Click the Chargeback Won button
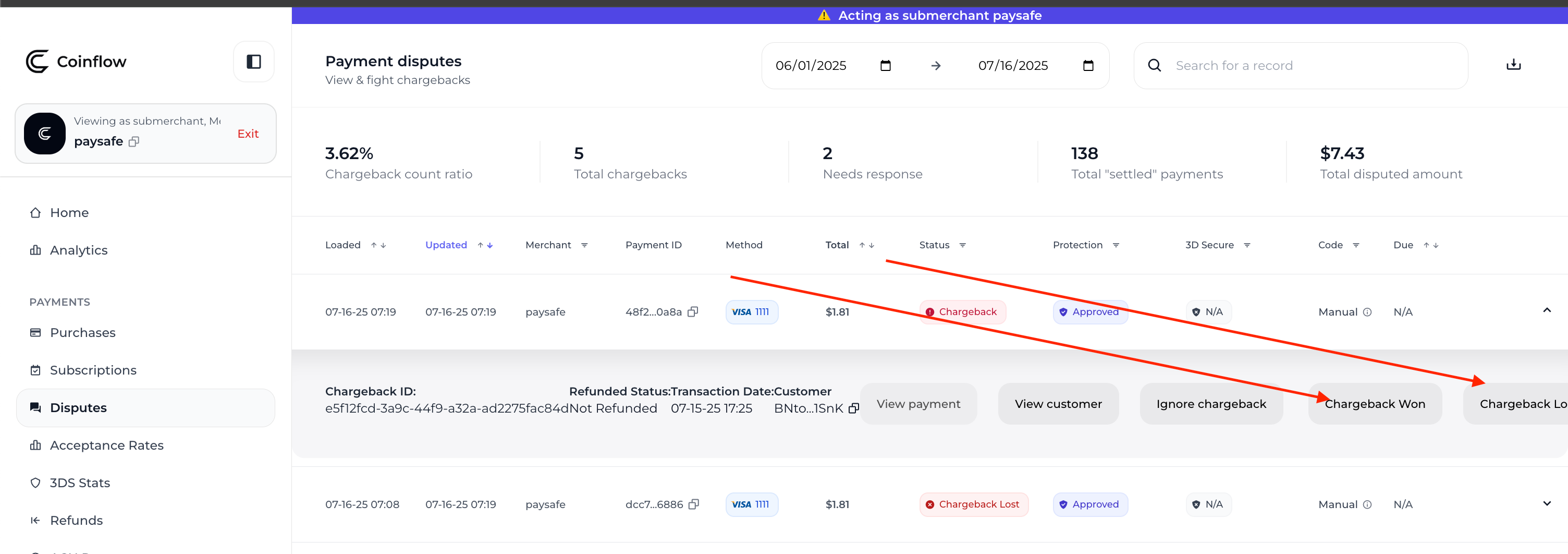This screenshot has height=554, width=1568. 1375,403
